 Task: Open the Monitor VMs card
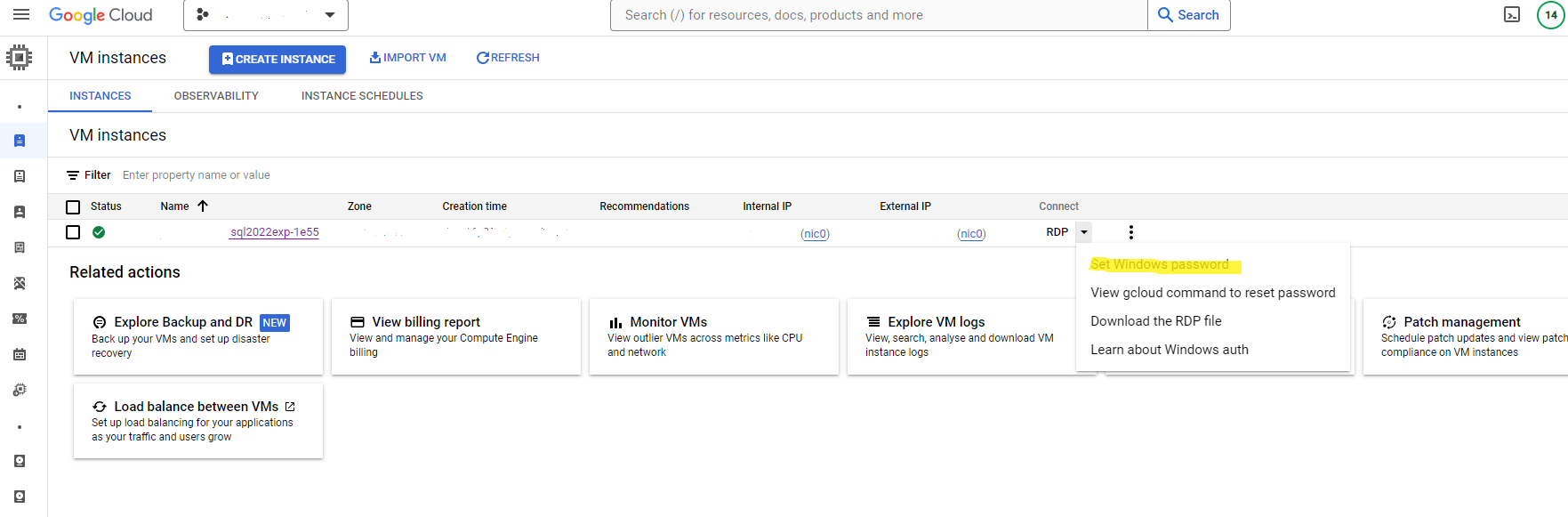click(714, 336)
